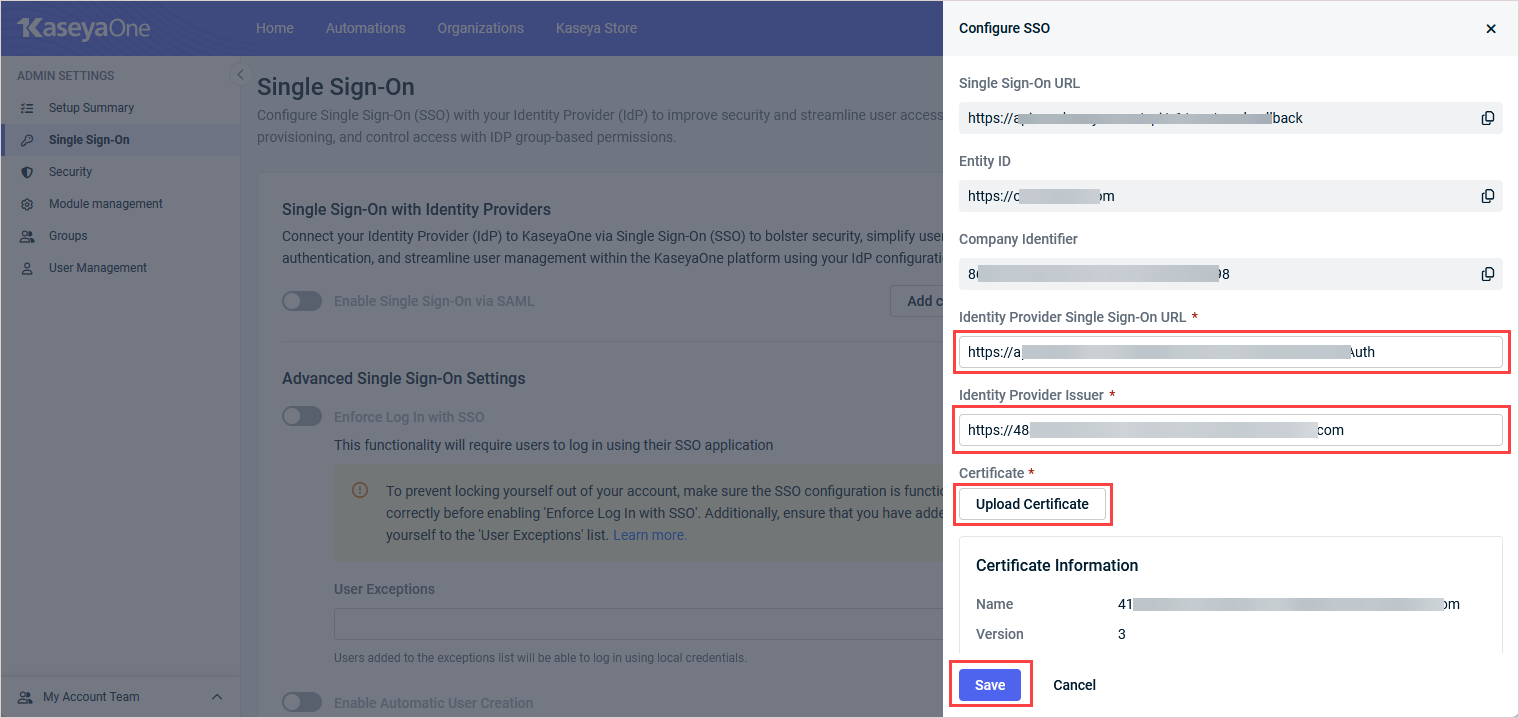Expand the My Account Team menu
This screenshot has height=718, width=1519.
pyautogui.click(x=217, y=697)
